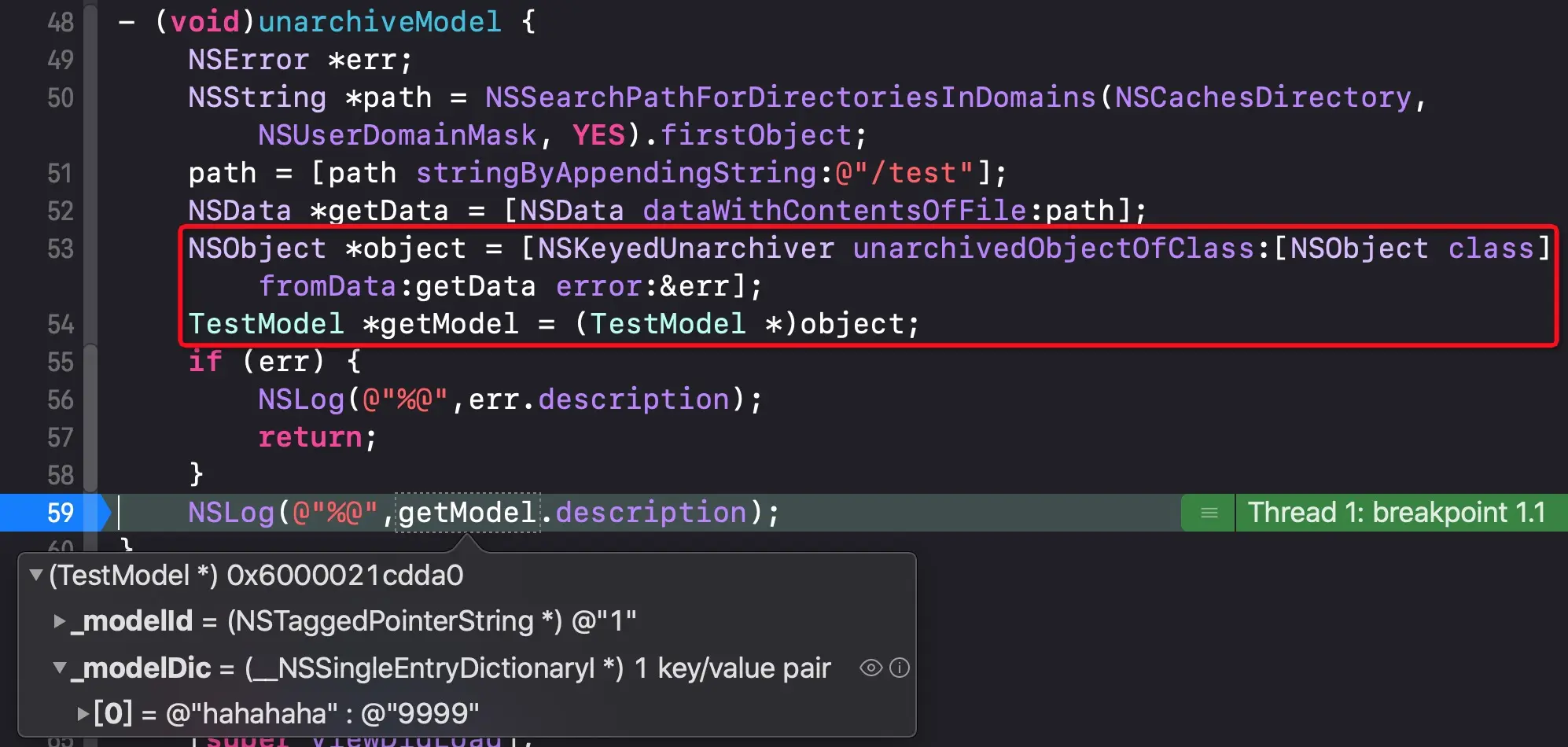Click the unarchivedObjectOfClass method call
Image resolution: width=1568 pixels, height=747 pixels.
[1053, 248]
